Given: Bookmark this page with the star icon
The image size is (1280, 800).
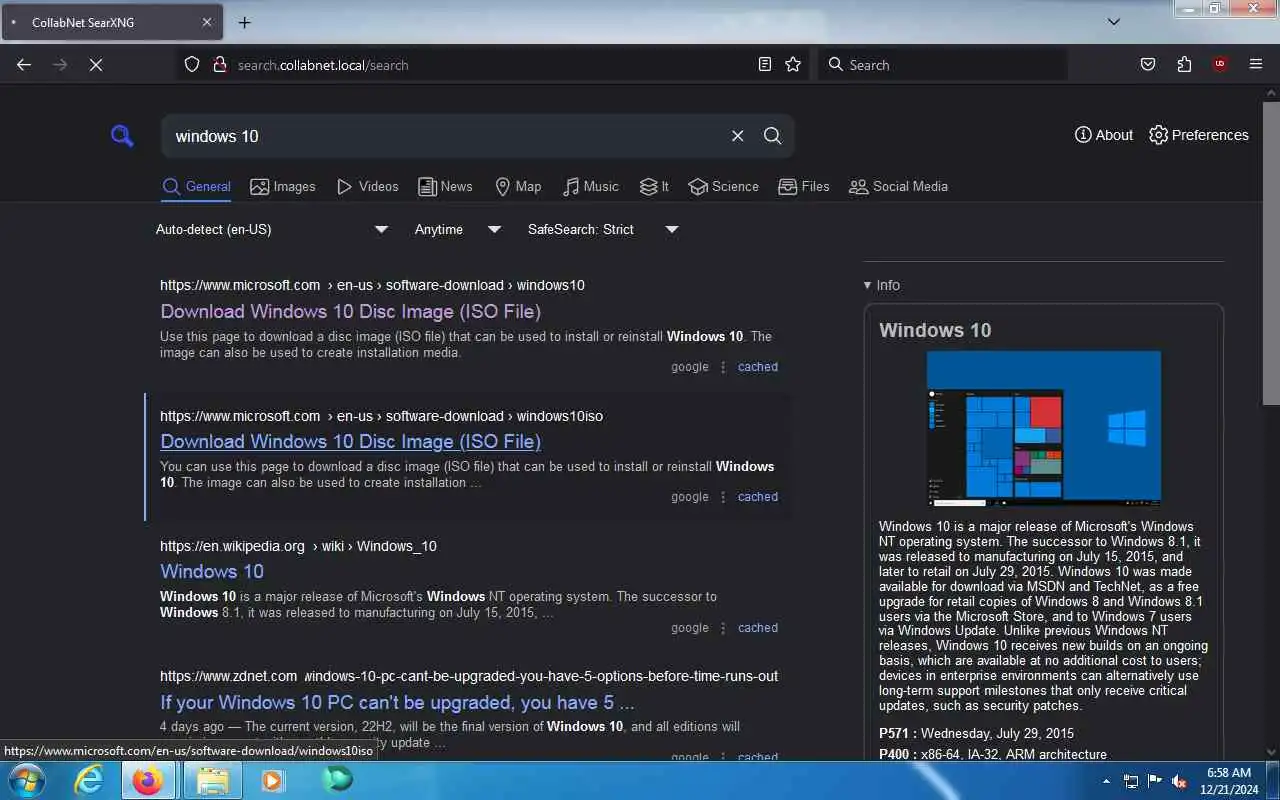Looking at the screenshot, I should pos(793,64).
